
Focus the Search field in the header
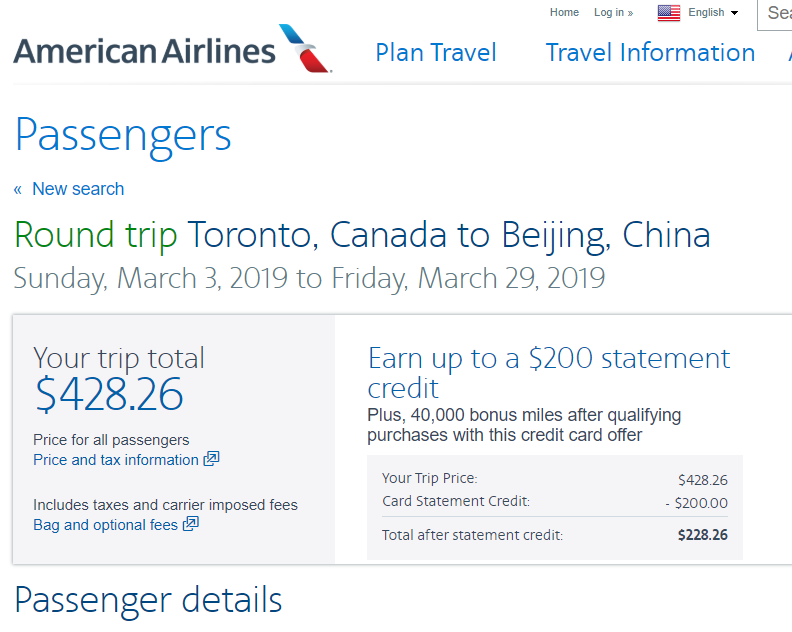point(776,14)
